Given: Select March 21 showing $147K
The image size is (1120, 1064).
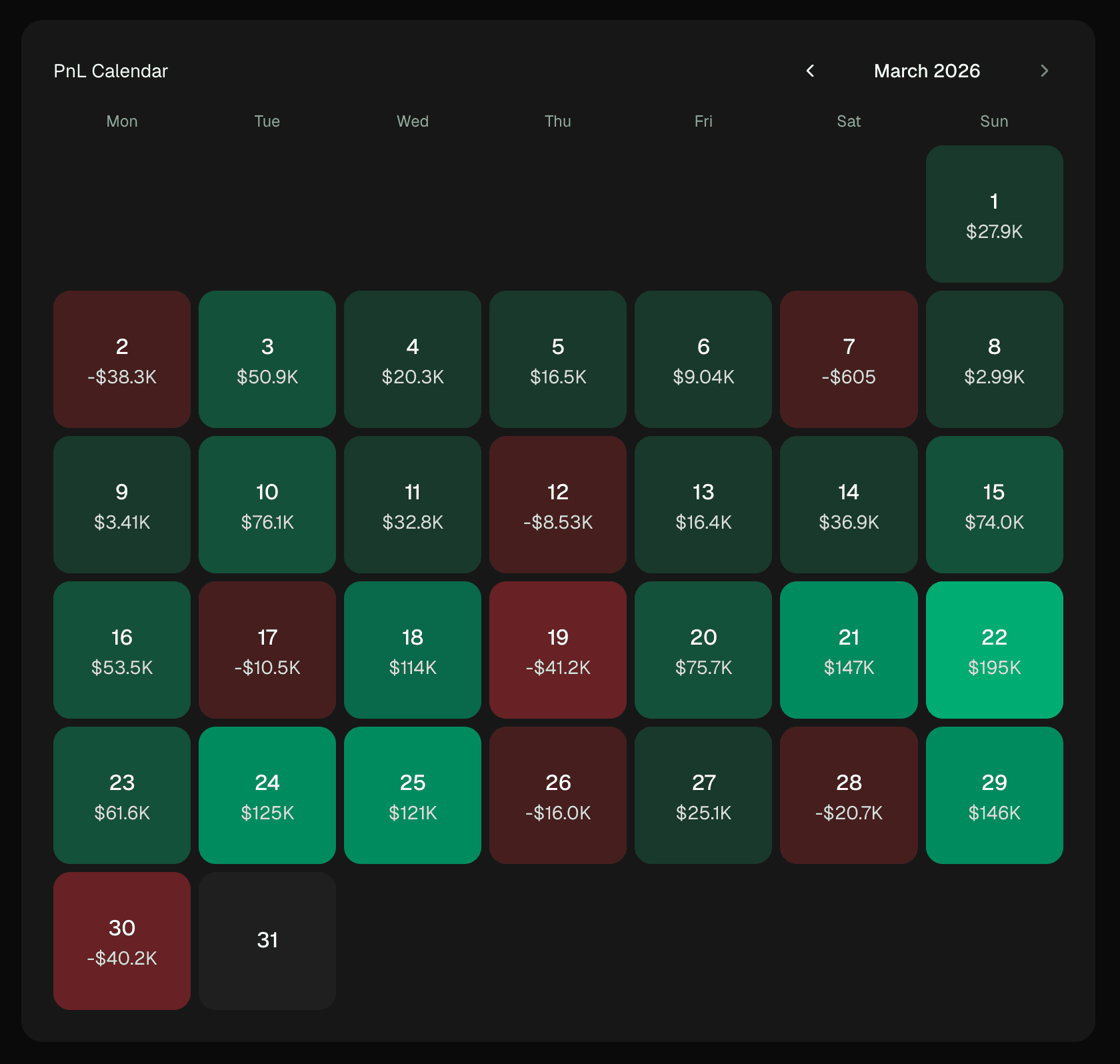Looking at the screenshot, I should 849,650.
